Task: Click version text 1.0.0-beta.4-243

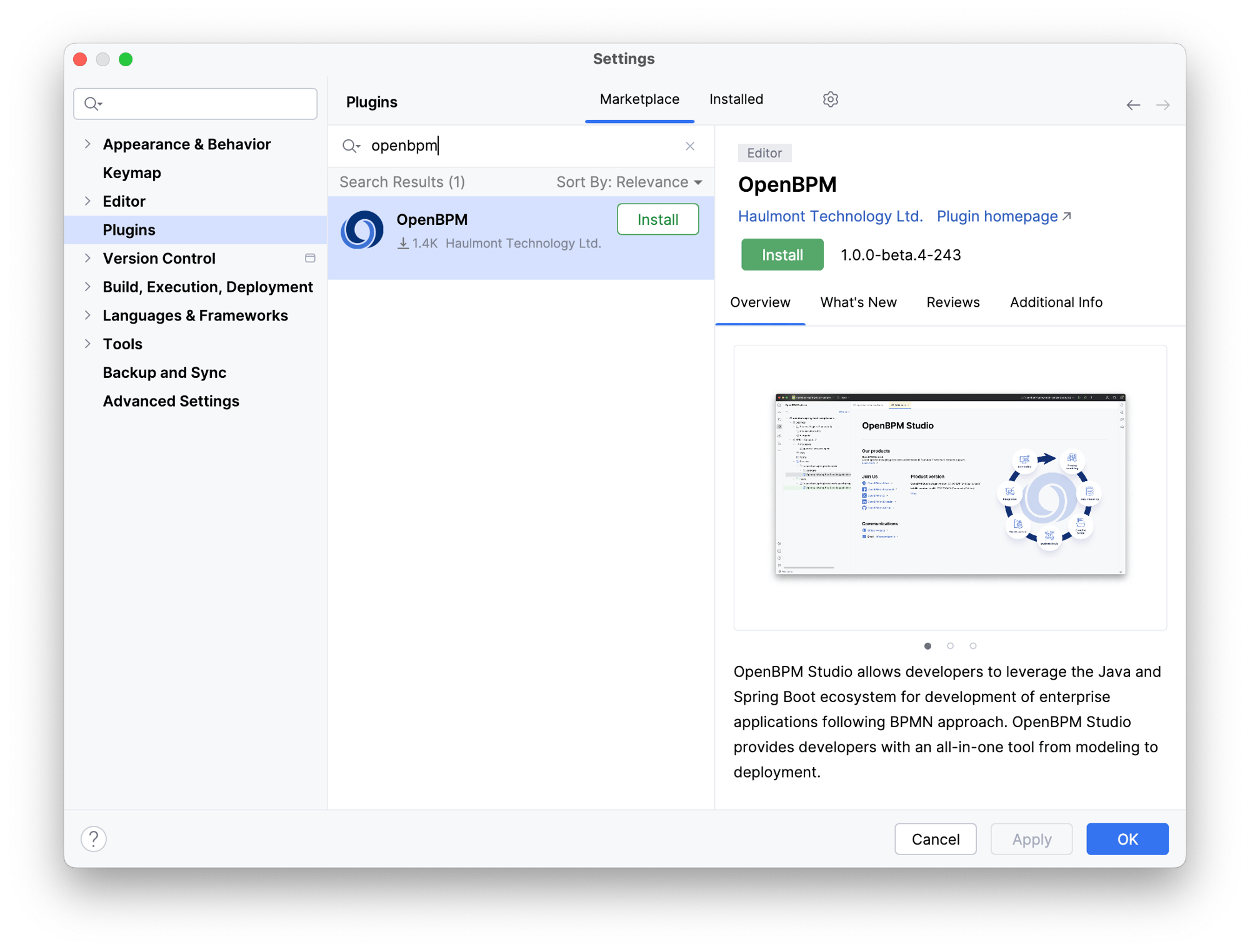Action: click(x=900, y=255)
